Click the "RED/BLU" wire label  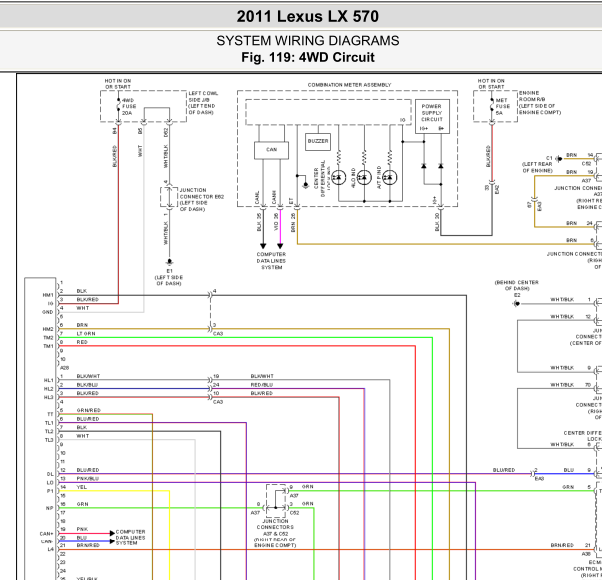262,385
